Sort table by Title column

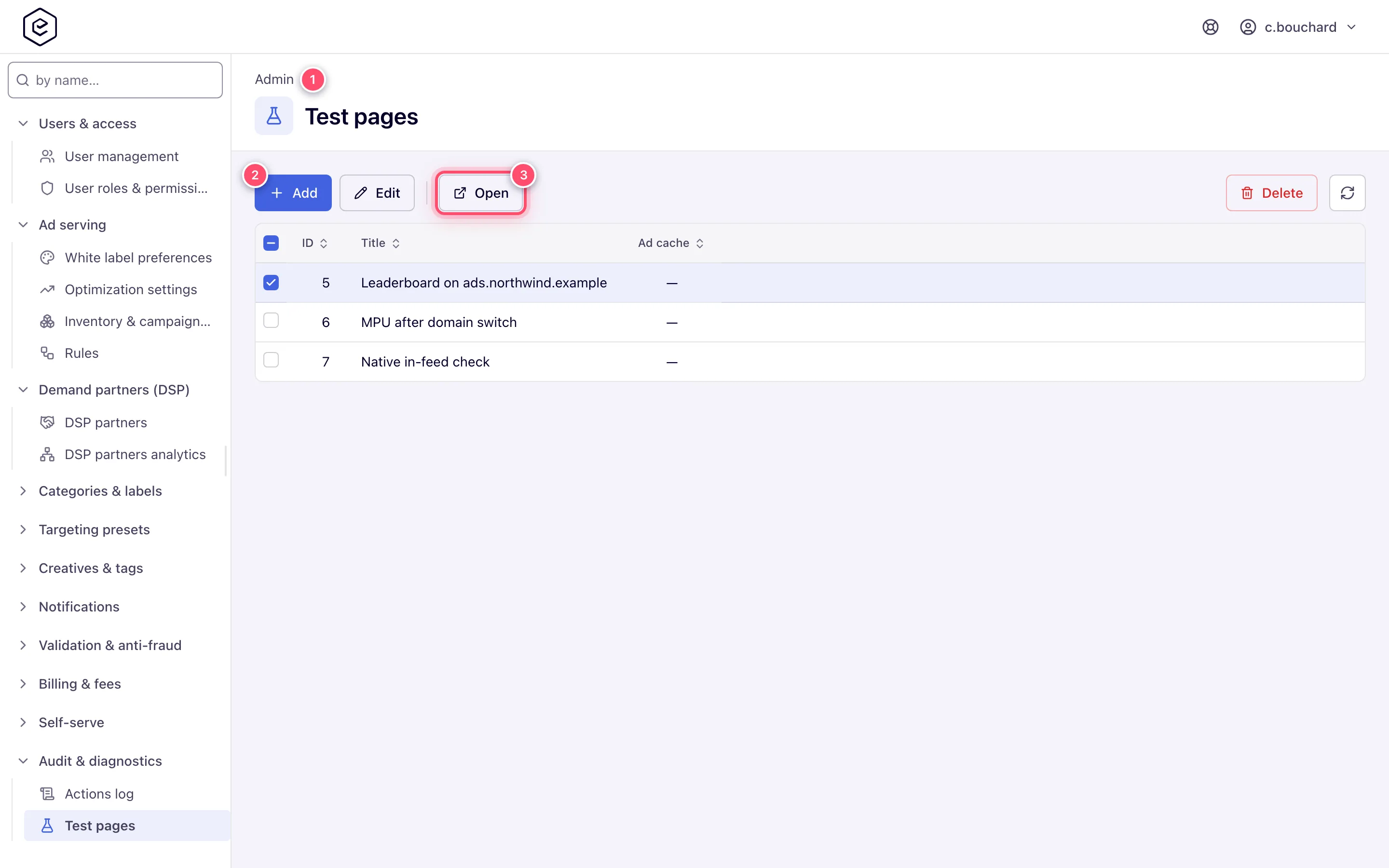point(381,243)
